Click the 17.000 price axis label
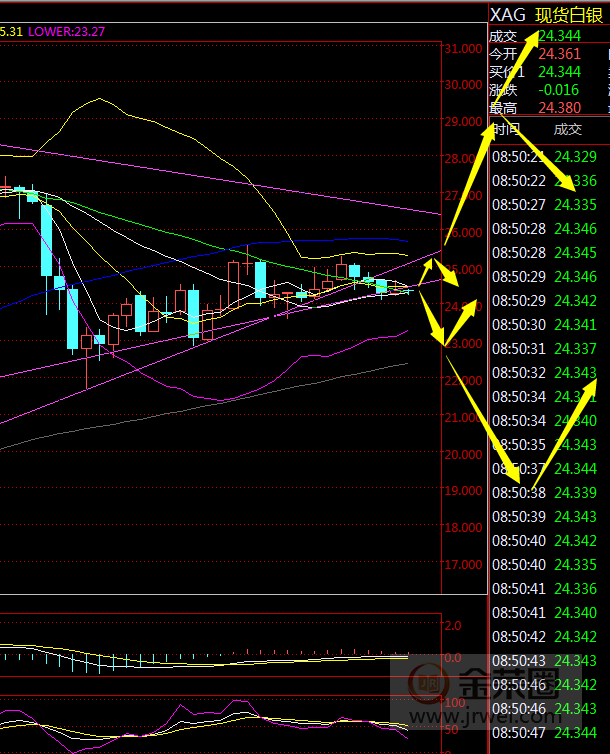 point(463,565)
